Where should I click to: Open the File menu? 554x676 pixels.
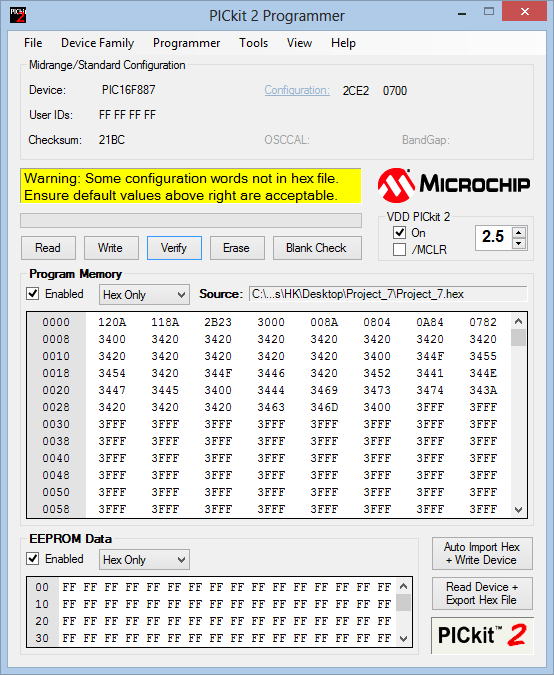(33, 43)
